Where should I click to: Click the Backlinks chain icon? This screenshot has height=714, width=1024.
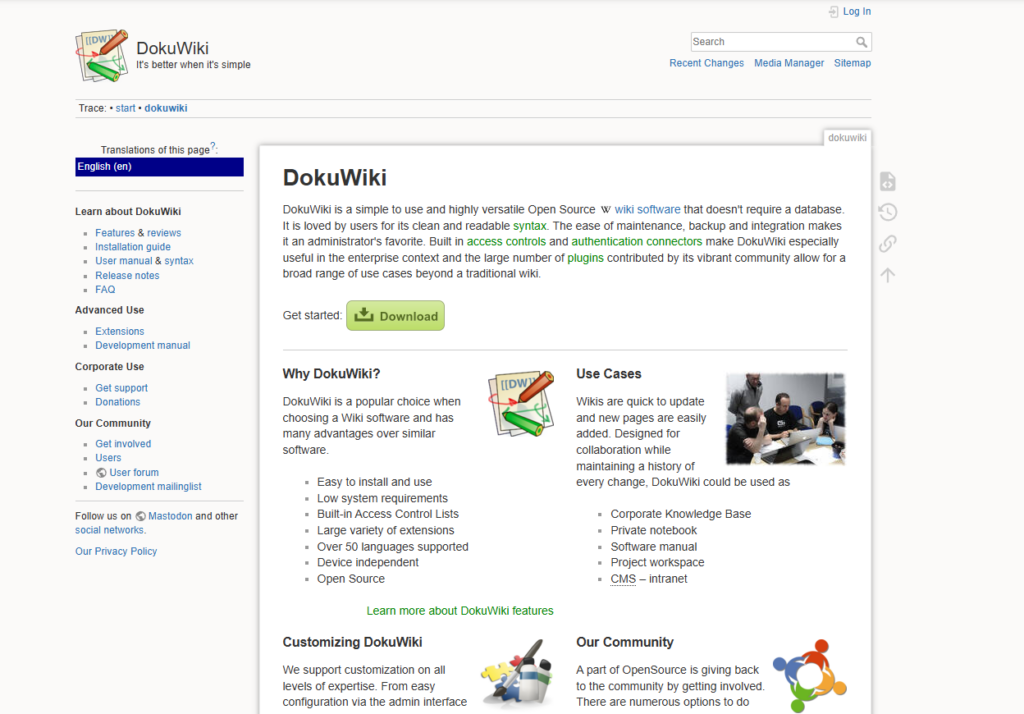pyautogui.click(x=887, y=244)
